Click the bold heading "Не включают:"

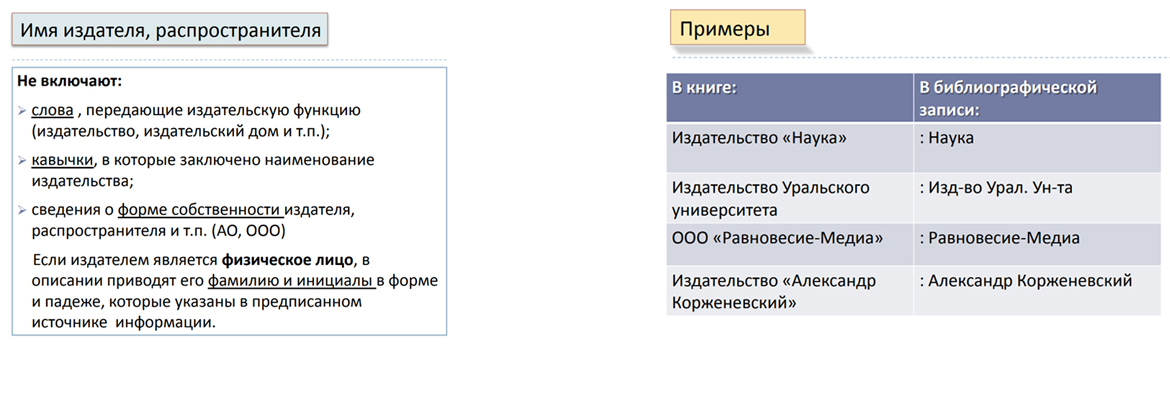pos(69,80)
